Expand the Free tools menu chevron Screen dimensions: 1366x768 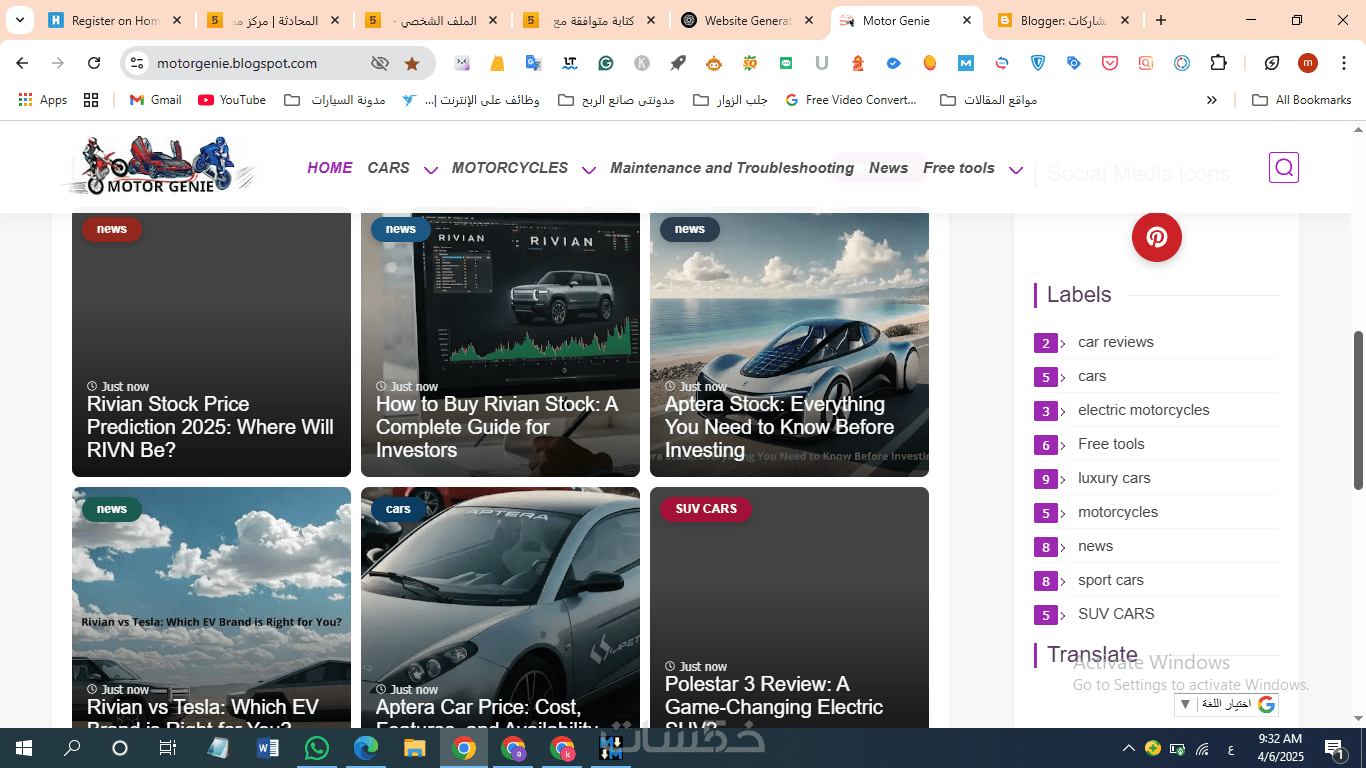click(x=1016, y=170)
